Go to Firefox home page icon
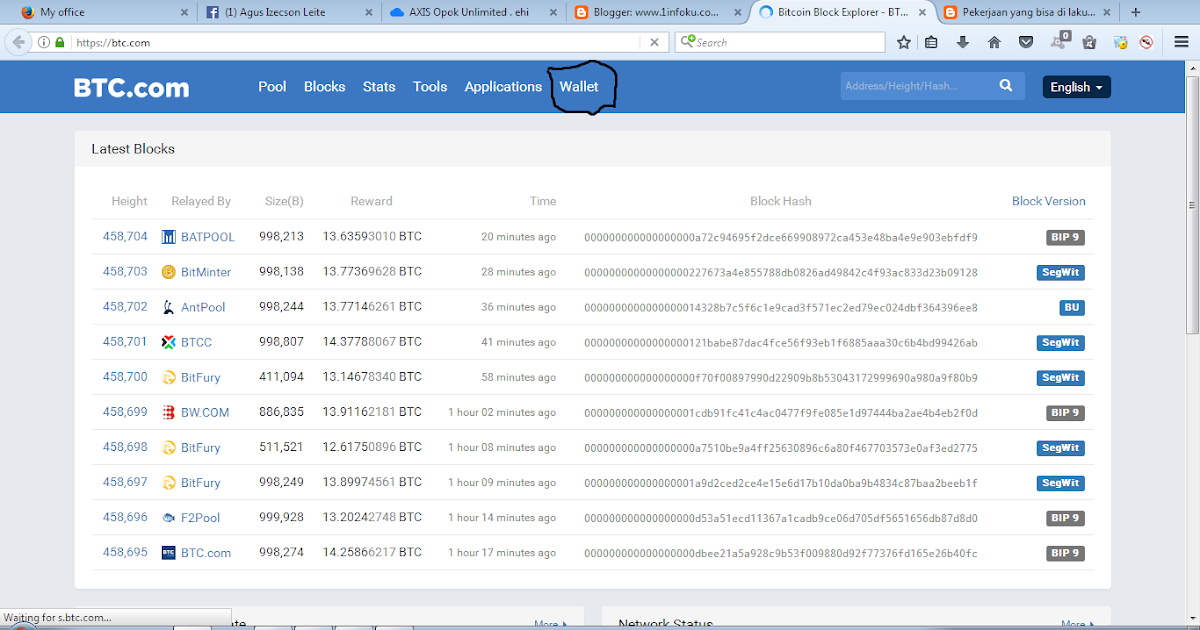This screenshot has width=1200, height=630. pos(994,42)
